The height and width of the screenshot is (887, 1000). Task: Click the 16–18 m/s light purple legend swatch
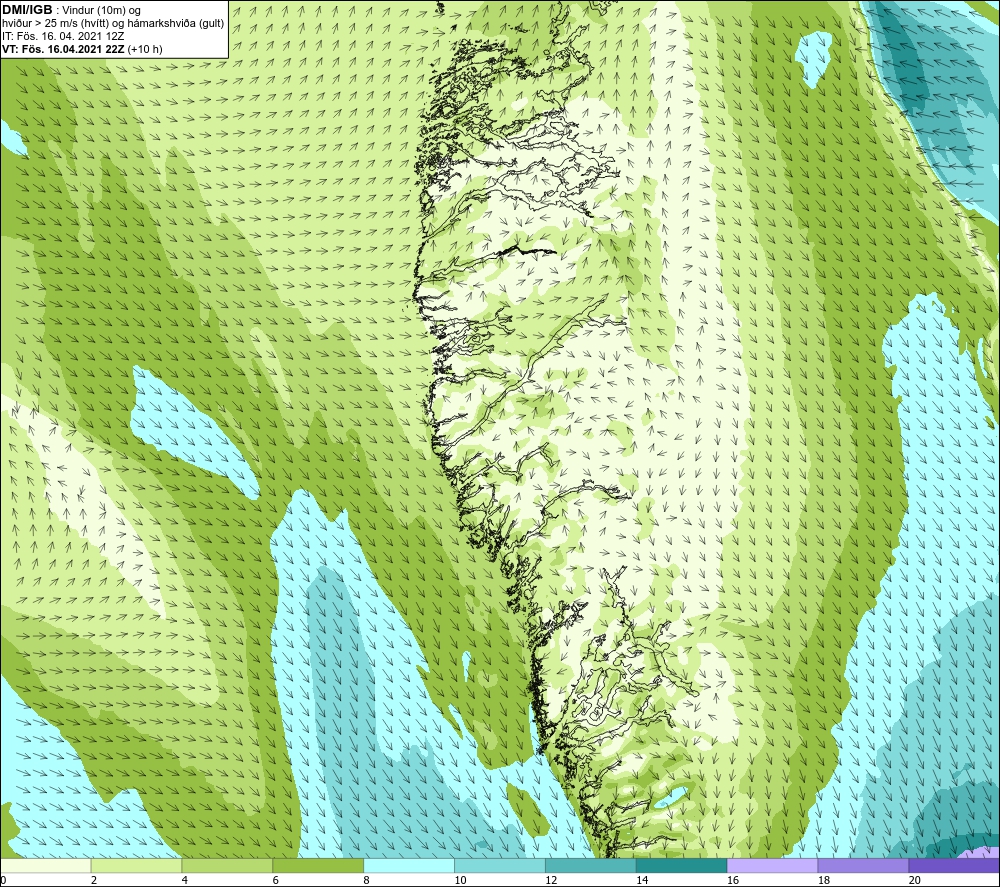772,866
